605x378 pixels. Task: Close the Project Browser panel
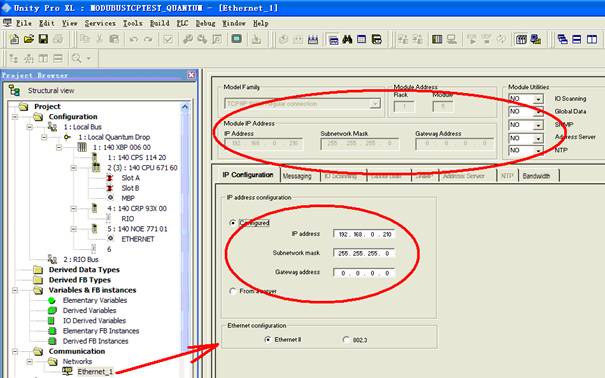191,75
